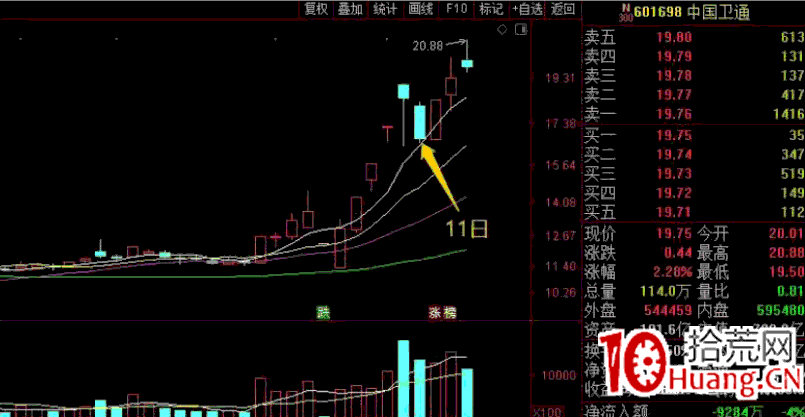
Task: Click 卖一 volume 1416
Action: [x=789, y=114]
